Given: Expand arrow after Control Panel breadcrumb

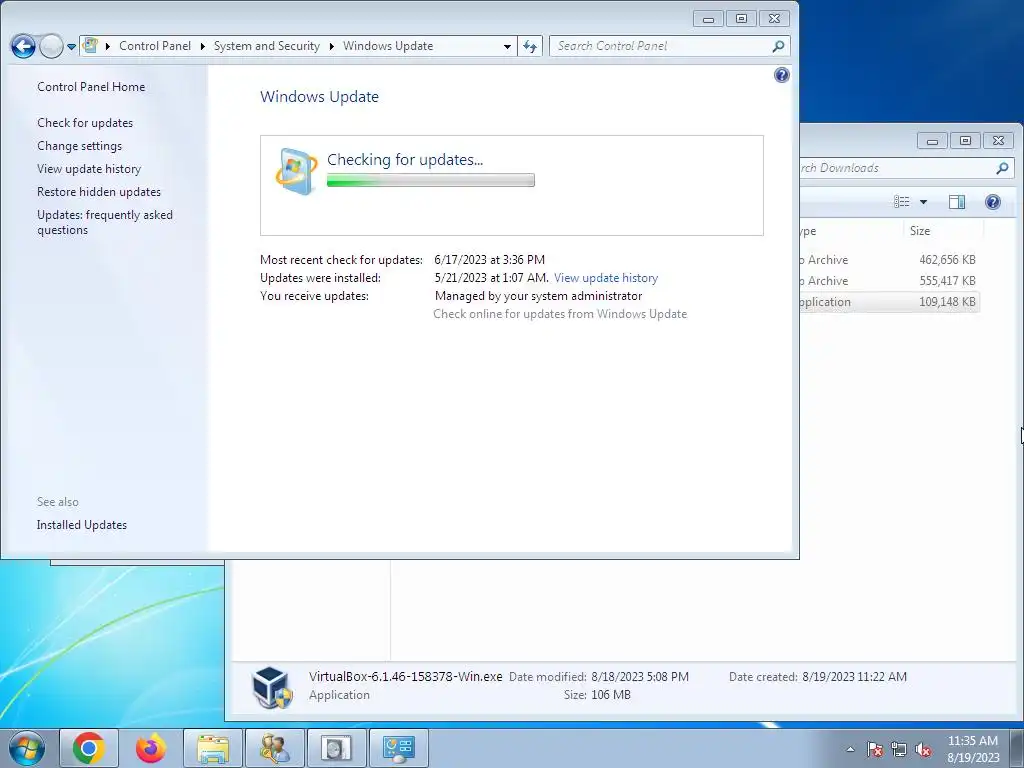Looking at the screenshot, I should coord(202,46).
